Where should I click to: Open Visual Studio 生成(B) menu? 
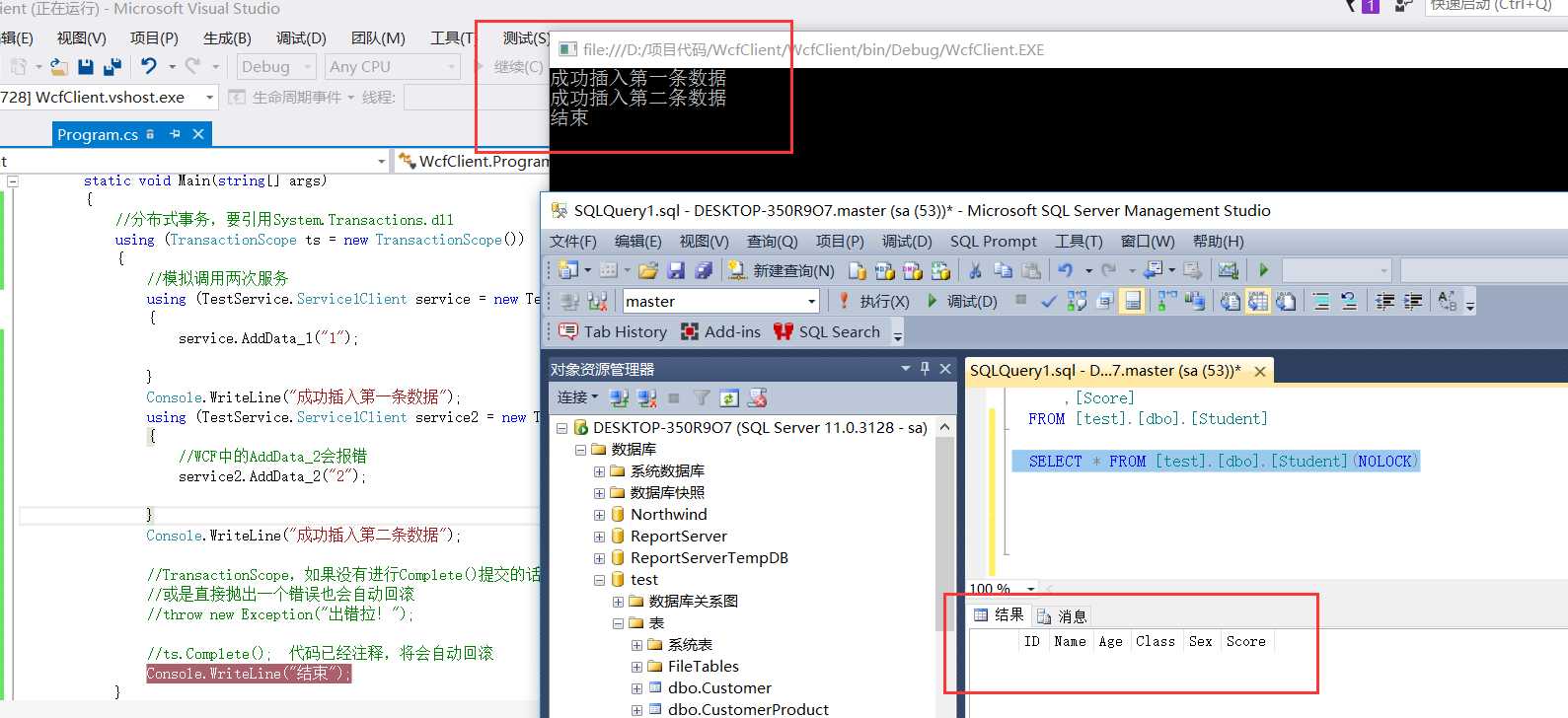227,37
